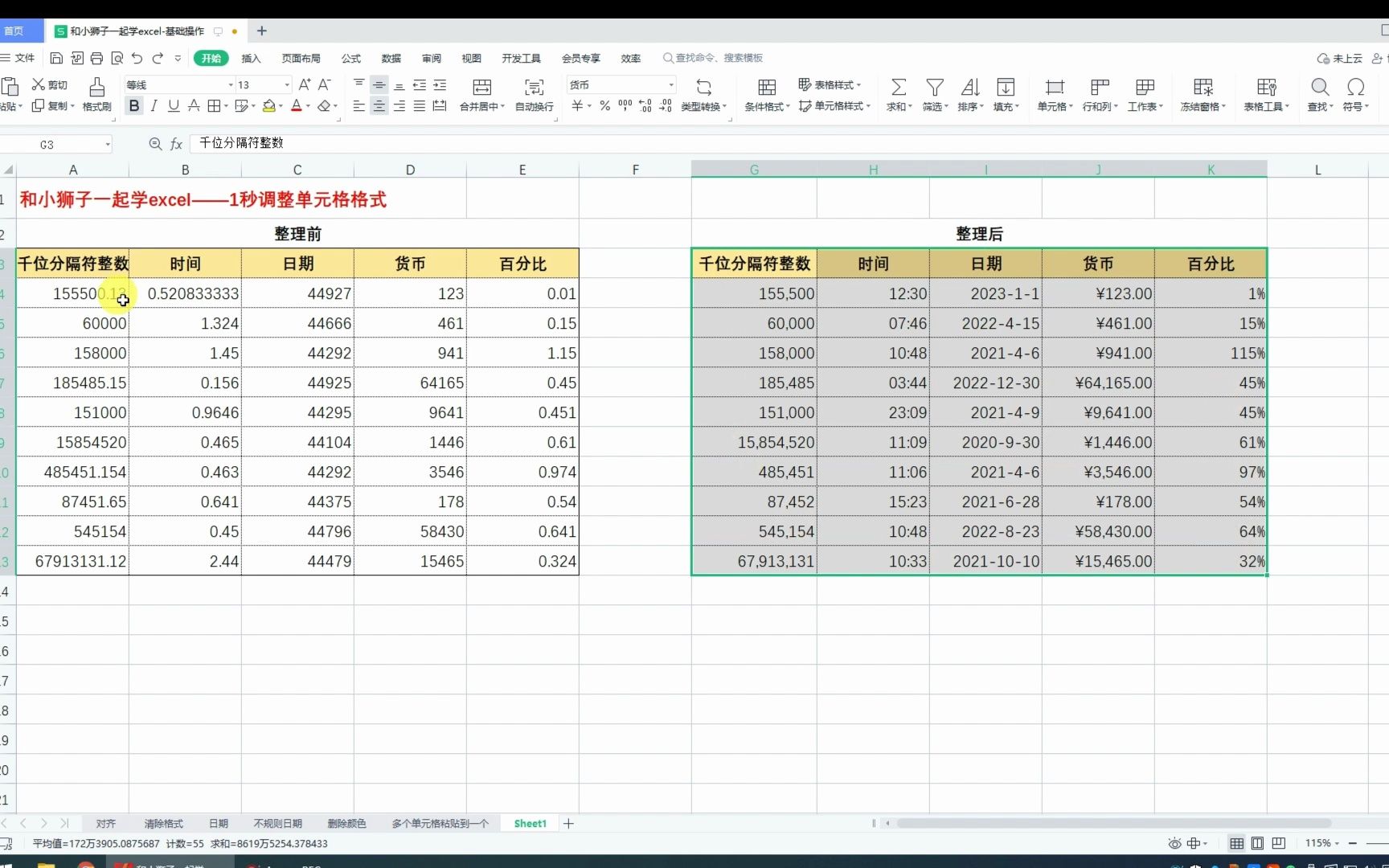Toggle middle vertical alignment

[379, 84]
